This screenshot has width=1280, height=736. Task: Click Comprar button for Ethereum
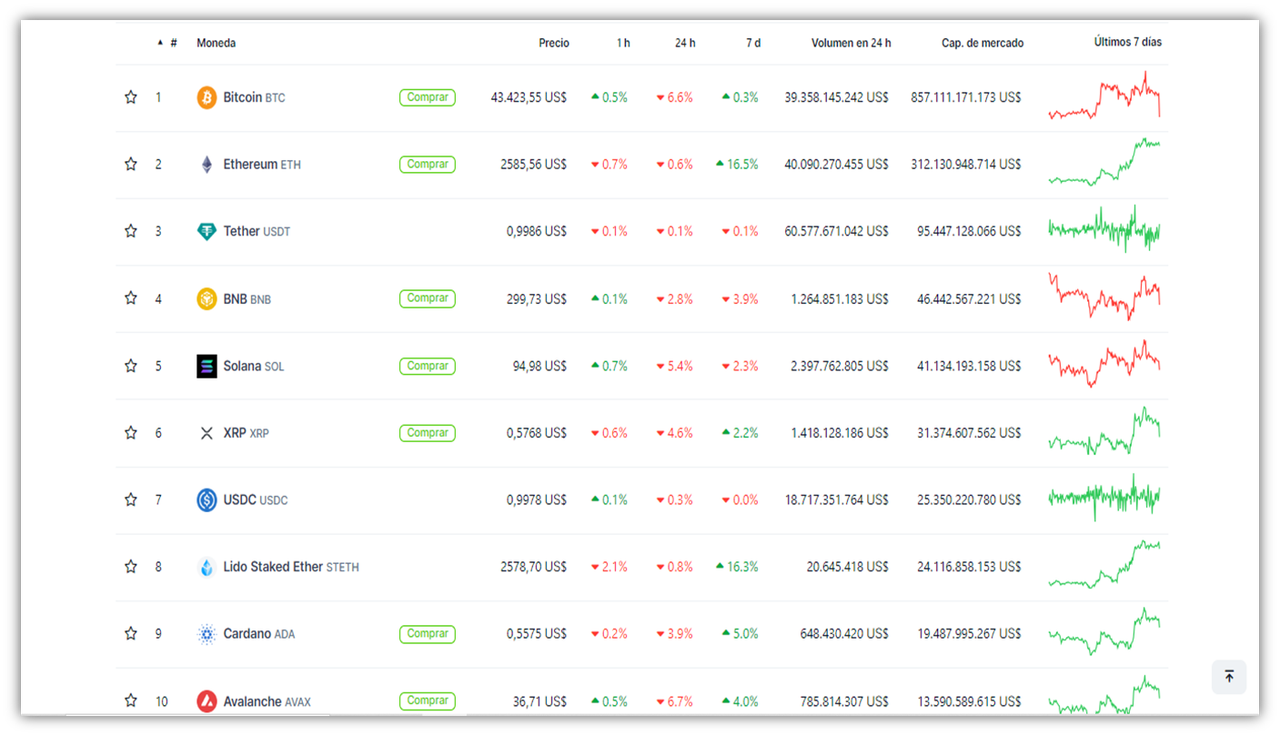click(x=427, y=164)
